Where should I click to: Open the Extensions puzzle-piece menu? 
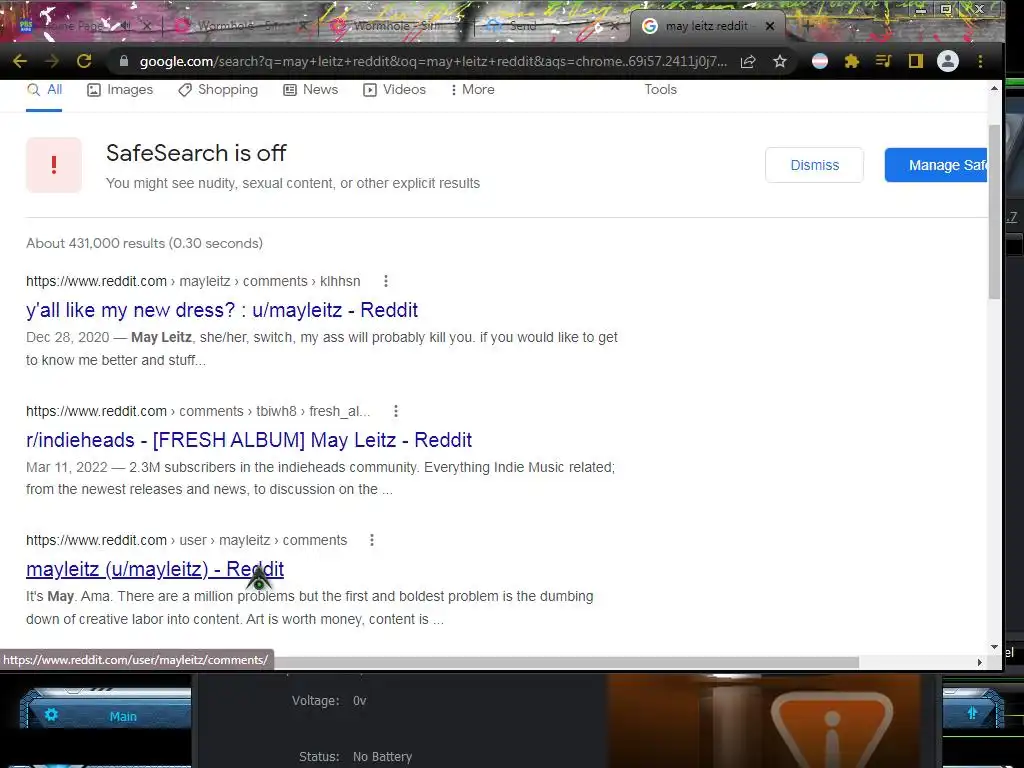pos(852,61)
